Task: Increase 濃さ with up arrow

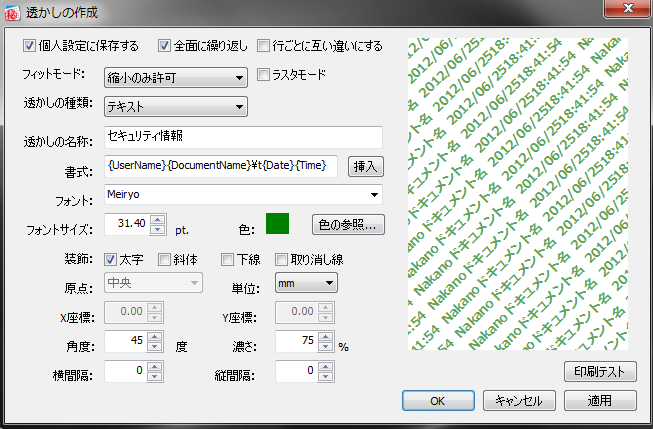Action: 325,336
